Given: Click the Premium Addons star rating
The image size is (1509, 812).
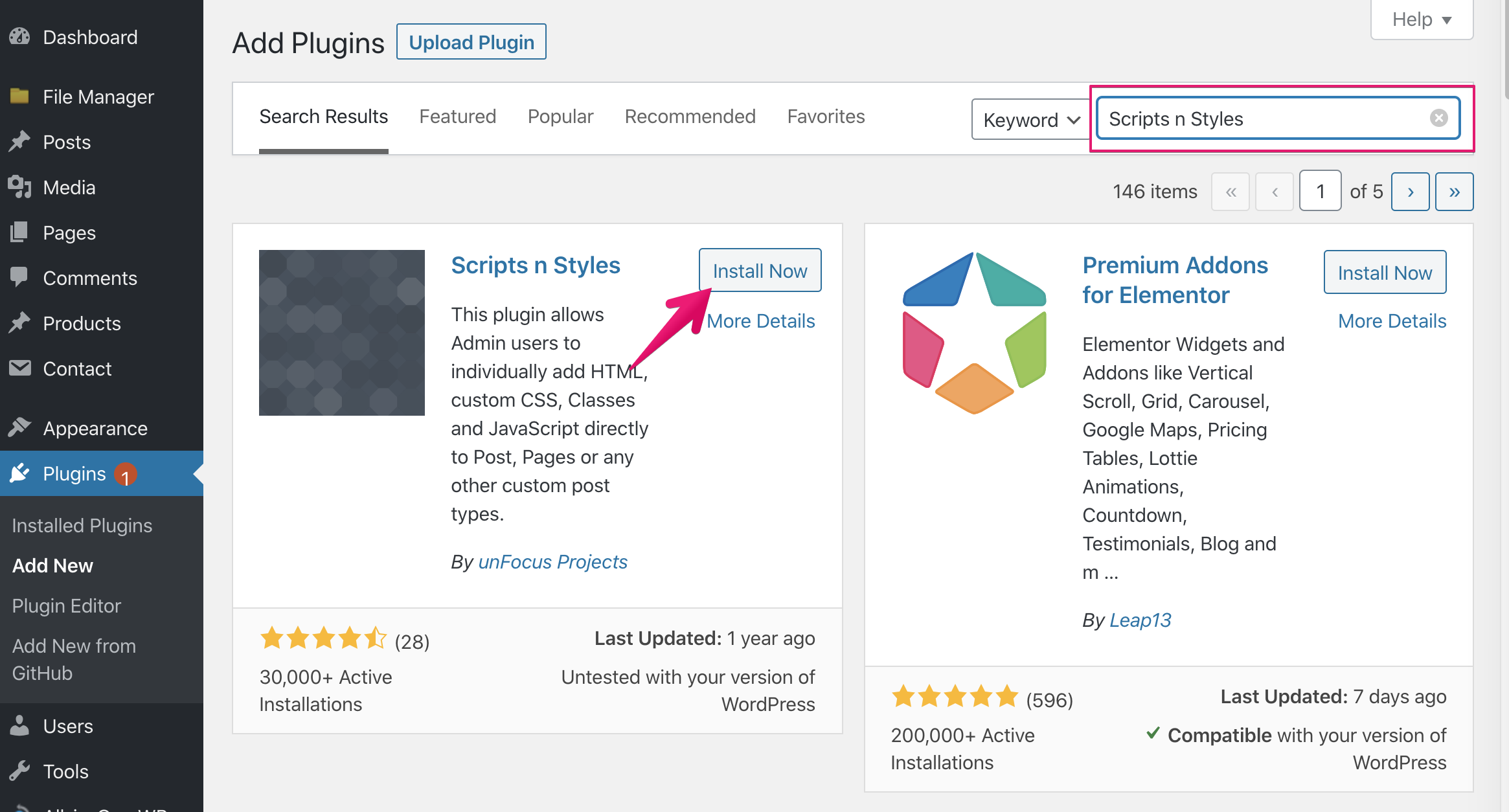Looking at the screenshot, I should [x=955, y=697].
